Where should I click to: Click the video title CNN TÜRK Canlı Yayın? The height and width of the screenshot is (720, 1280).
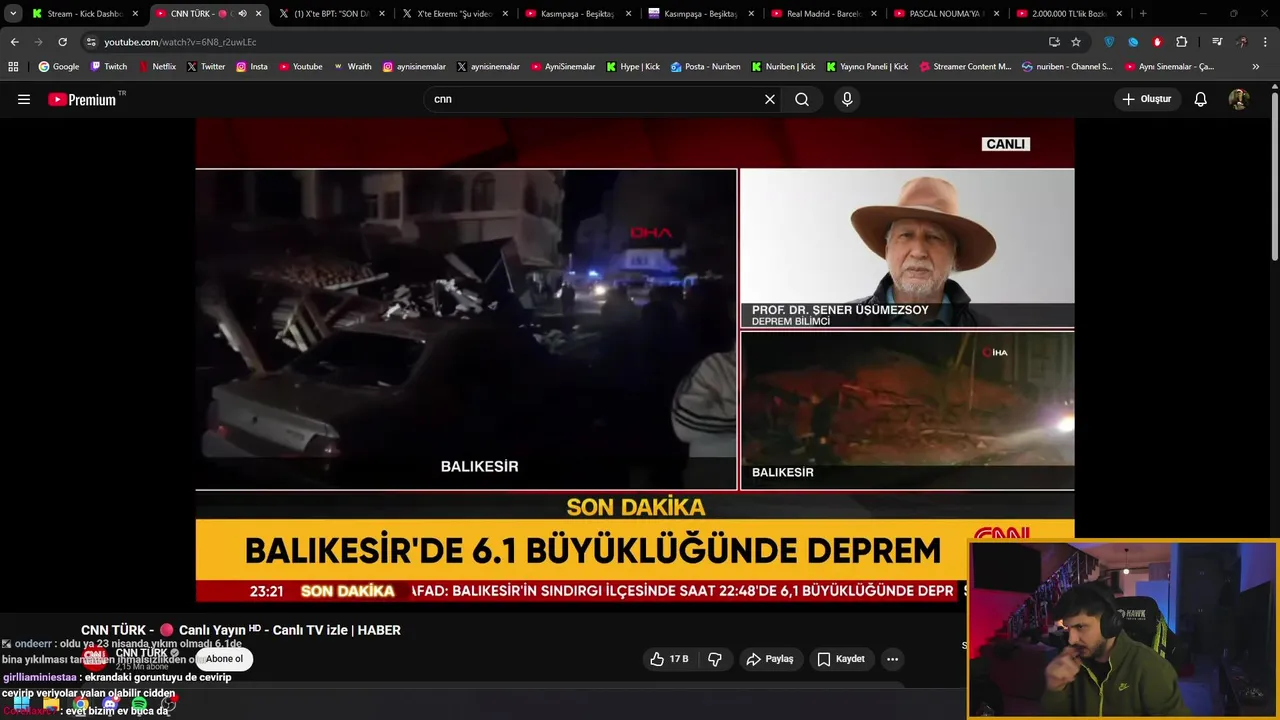[241, 630]
